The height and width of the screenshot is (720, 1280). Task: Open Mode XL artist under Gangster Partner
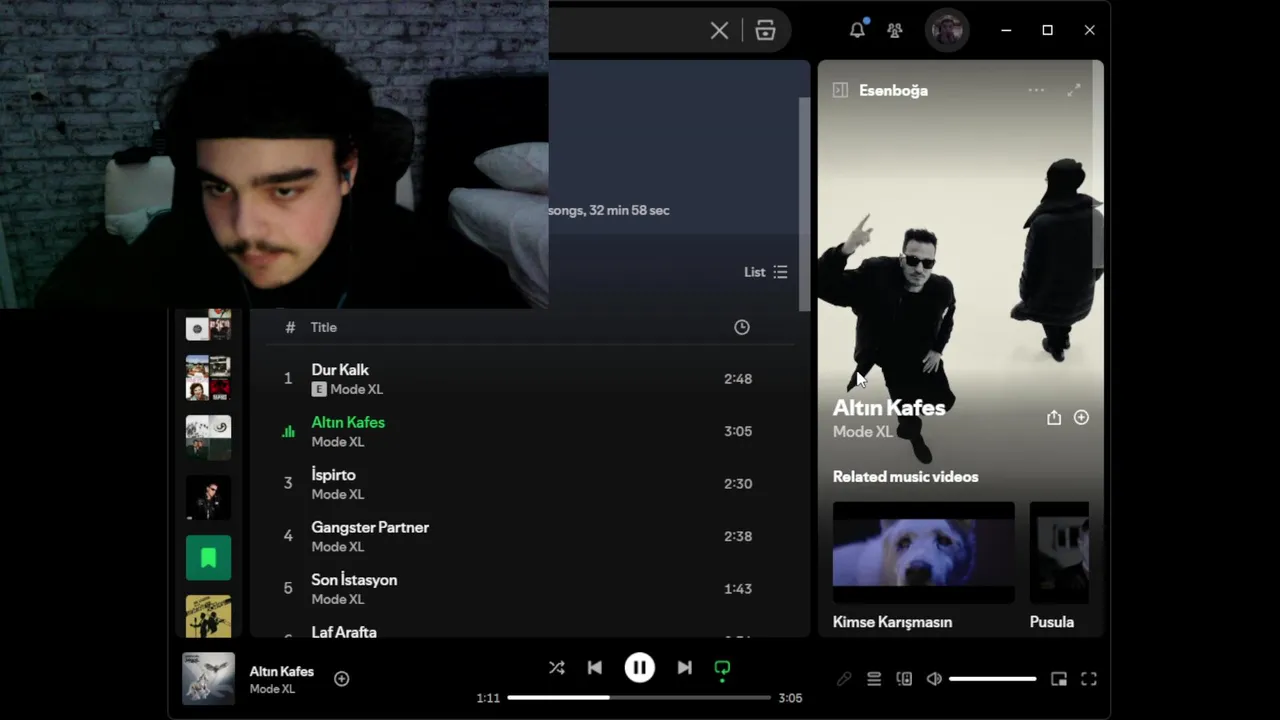click(x=338, y=547)
